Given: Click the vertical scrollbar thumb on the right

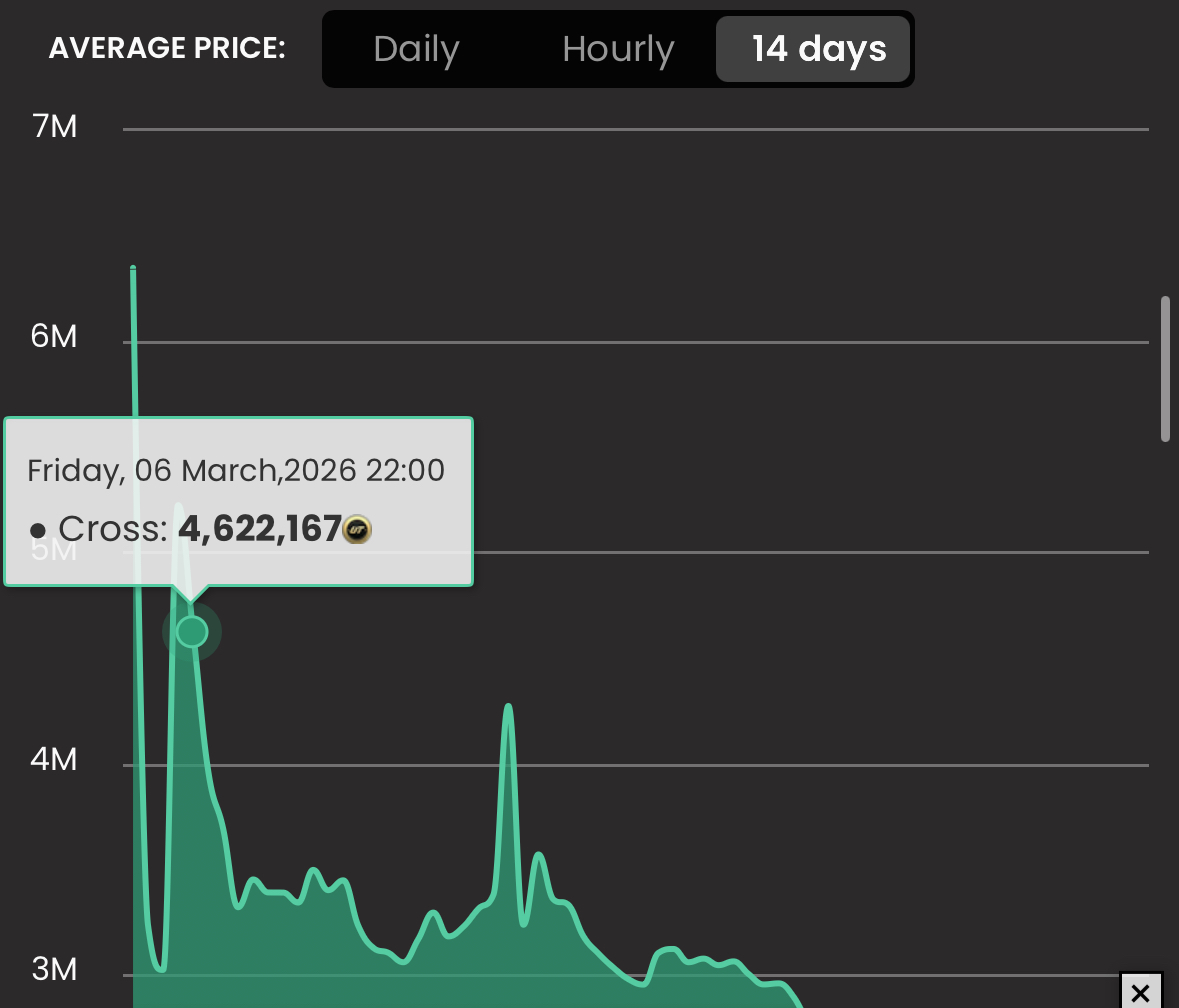Looking at the screenshot, I should [x=1165, y=368].
